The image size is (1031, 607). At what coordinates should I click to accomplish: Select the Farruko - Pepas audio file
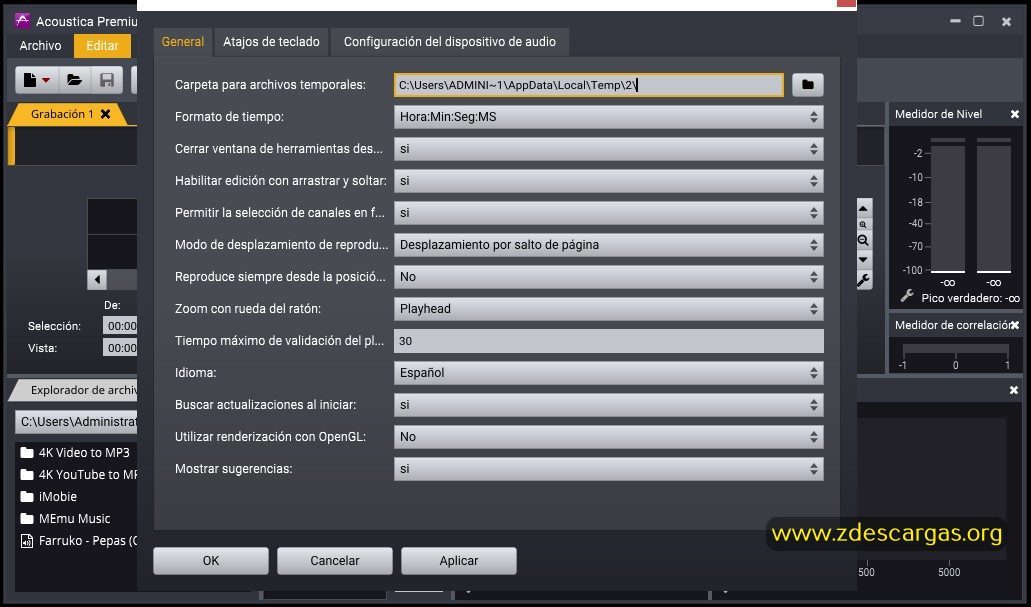tap(78, 541)
